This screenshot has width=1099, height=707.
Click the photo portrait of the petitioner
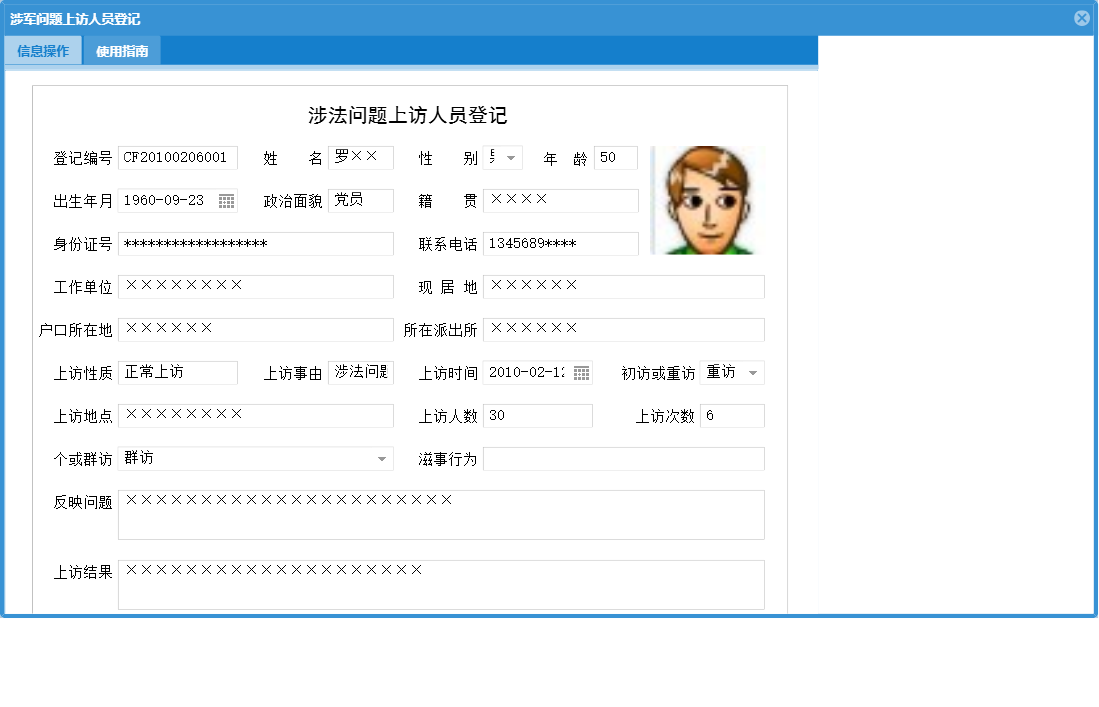click(x=708, y=200)
